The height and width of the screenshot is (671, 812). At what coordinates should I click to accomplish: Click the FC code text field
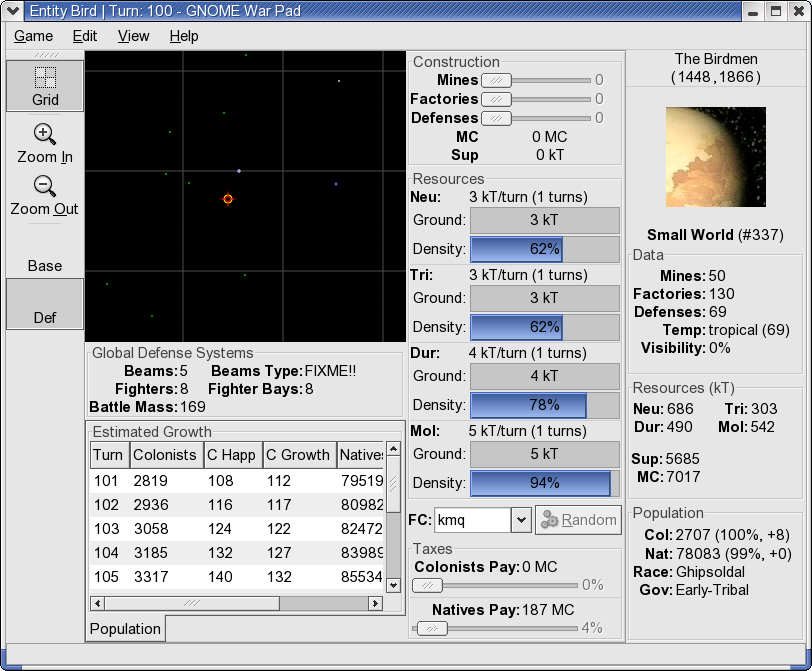click(471, 520)
